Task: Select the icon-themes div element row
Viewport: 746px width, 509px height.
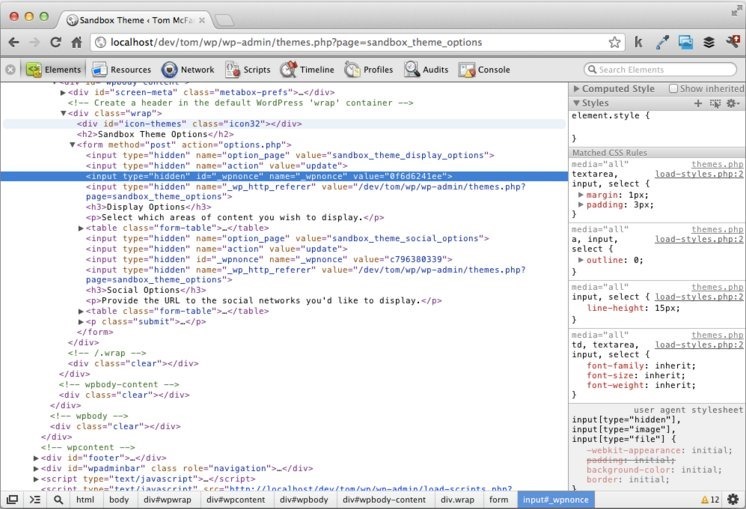Action: tap(285, 124)
